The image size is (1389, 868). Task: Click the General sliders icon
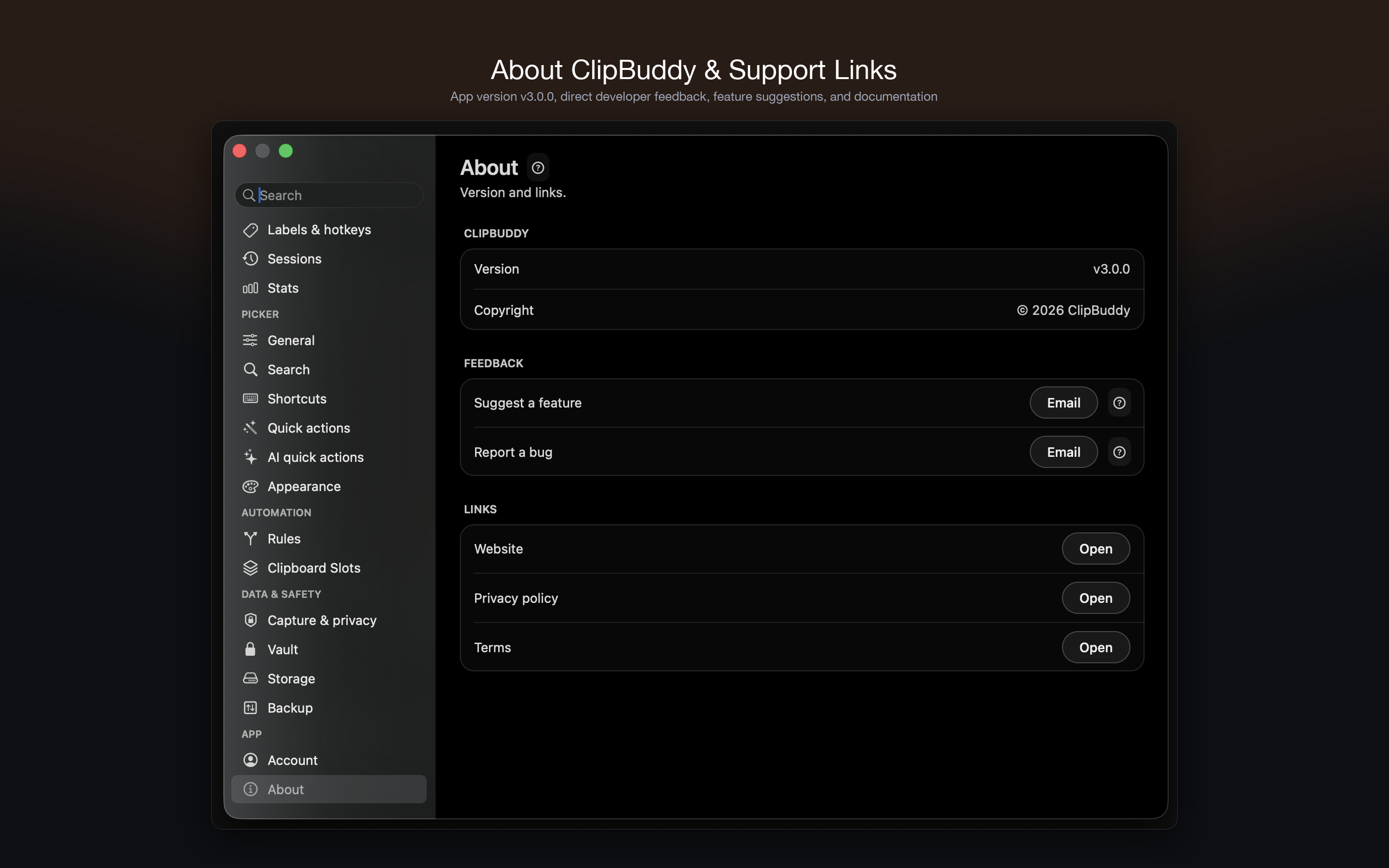[250, 340]
